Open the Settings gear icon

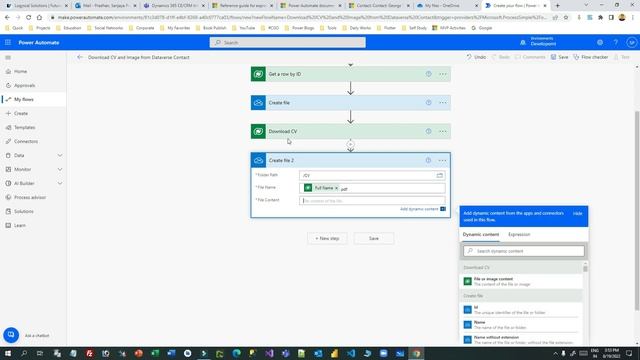600,42
